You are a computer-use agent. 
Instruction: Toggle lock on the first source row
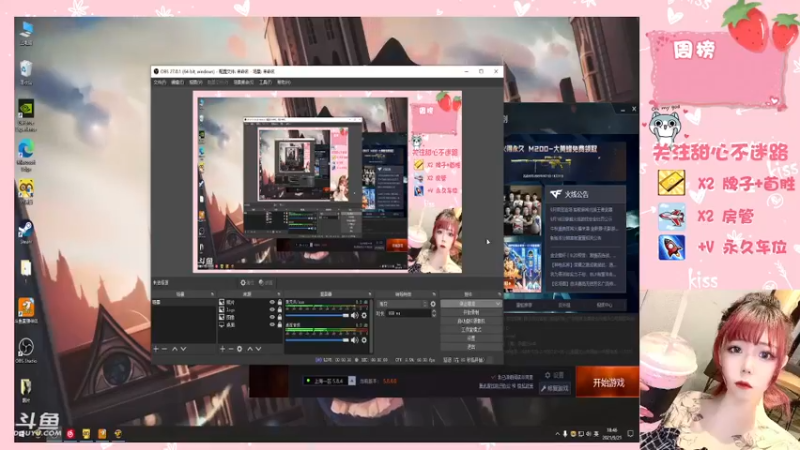point(280,302)
